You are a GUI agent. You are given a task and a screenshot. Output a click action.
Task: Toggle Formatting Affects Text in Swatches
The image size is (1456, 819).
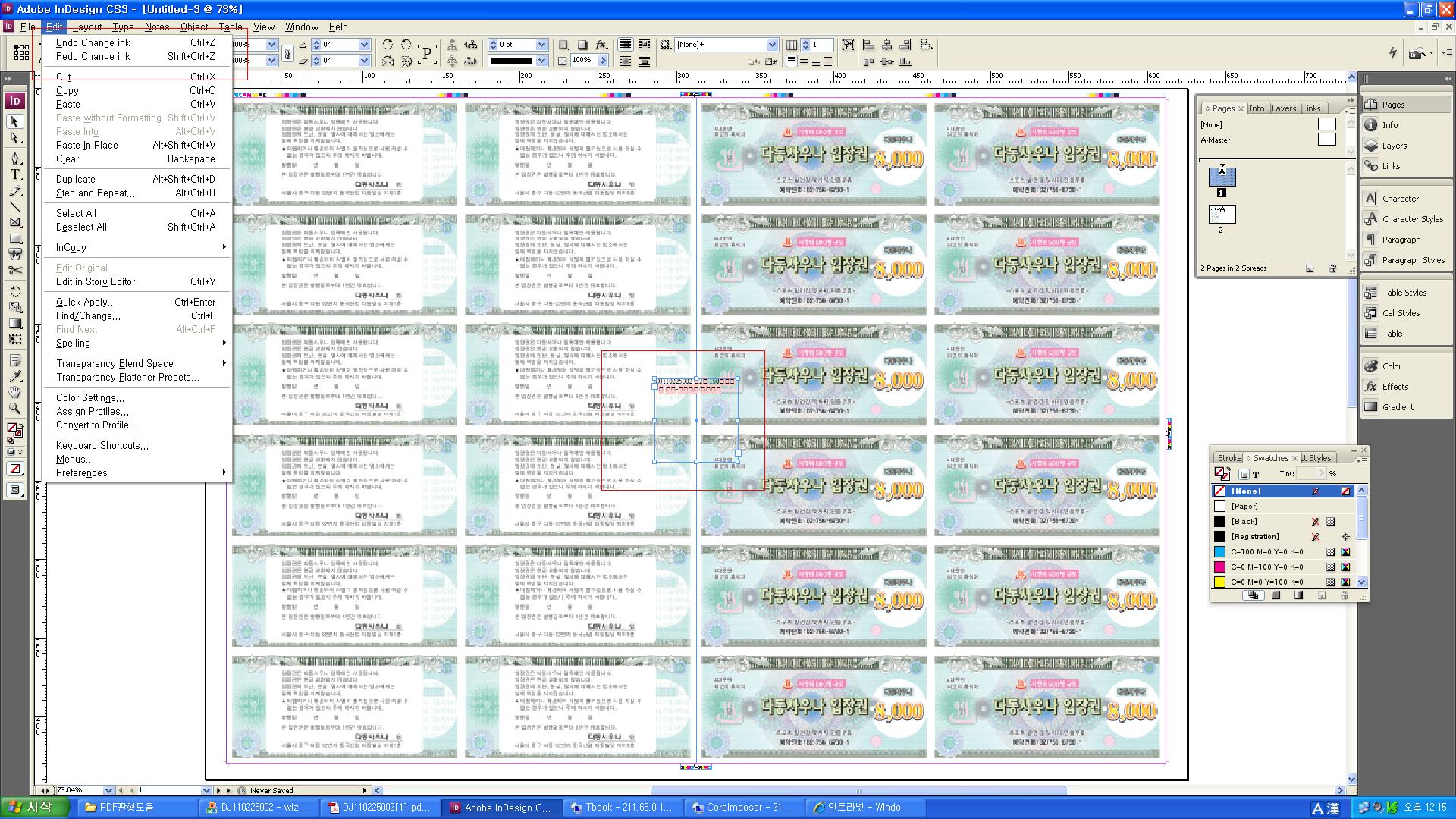[1256, 474]
